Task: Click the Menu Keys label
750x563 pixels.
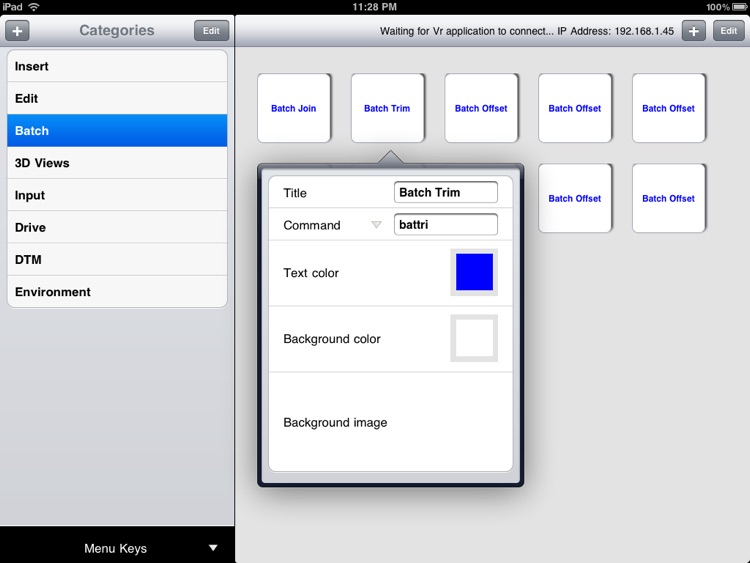Action: pos(115,548)
